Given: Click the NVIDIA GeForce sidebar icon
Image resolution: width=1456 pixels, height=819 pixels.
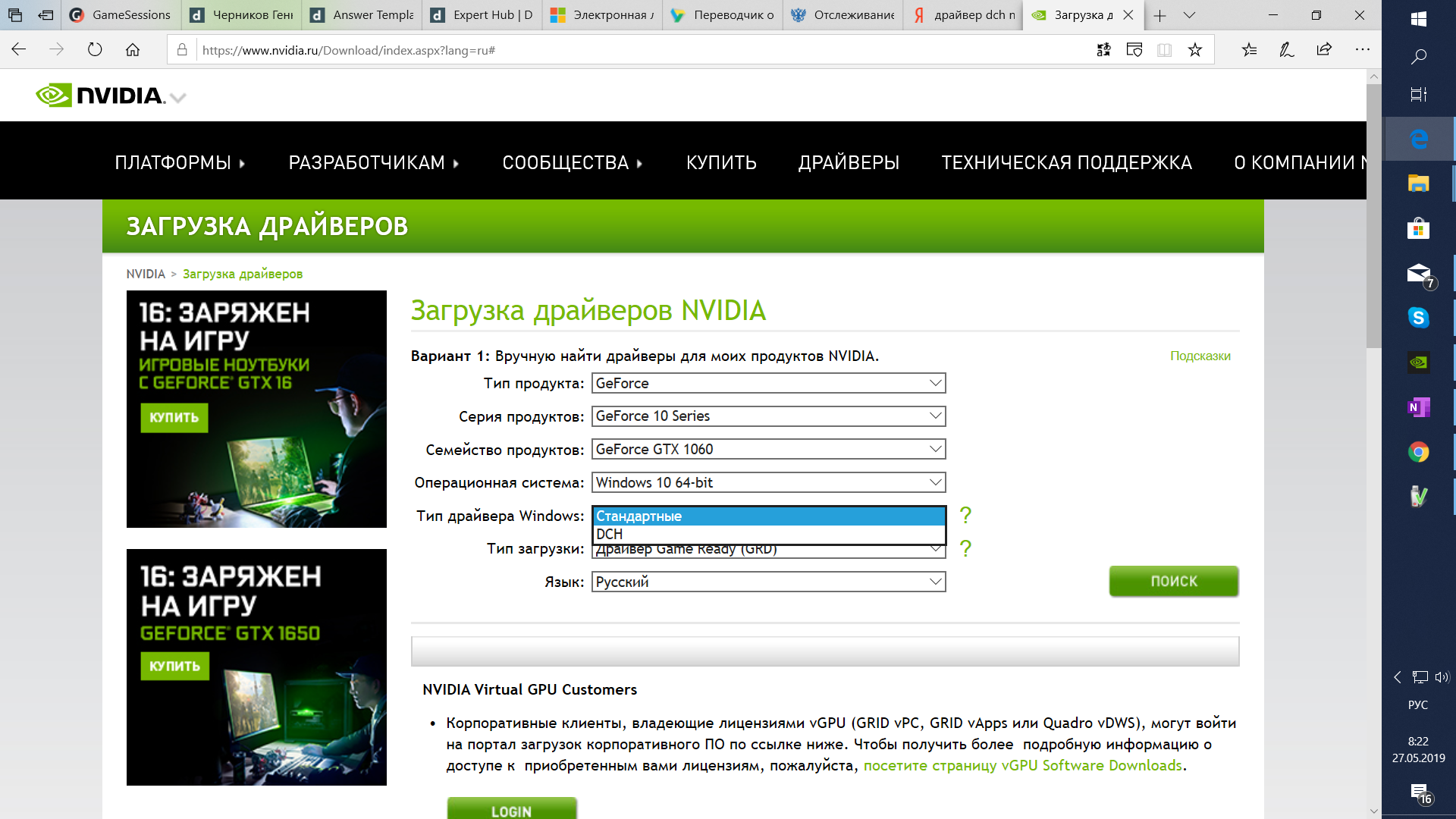Looking at the screenshot, I should click(1419, 362).
